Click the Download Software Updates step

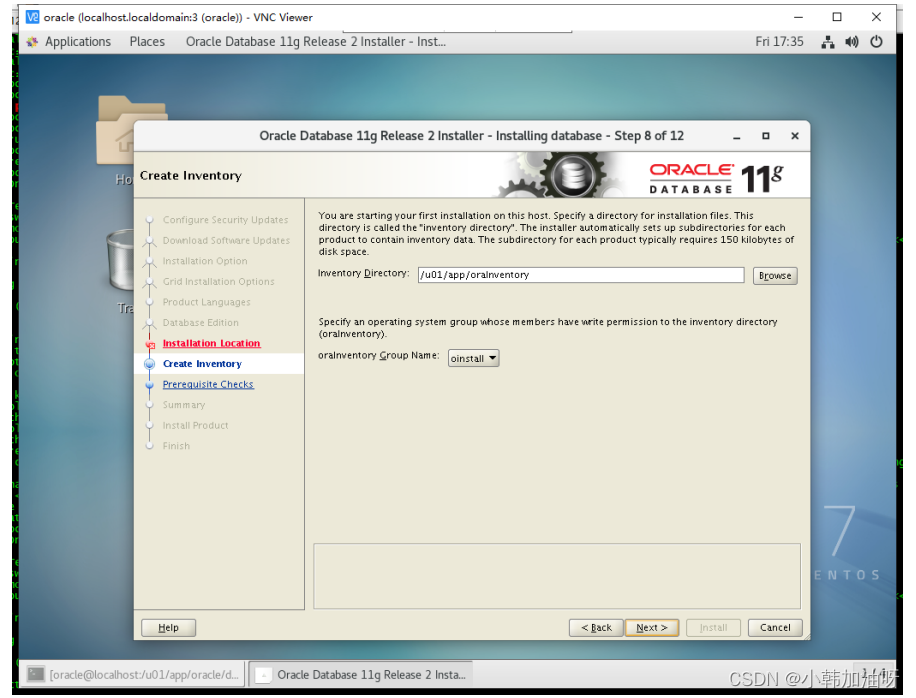(x=226, y=241)
